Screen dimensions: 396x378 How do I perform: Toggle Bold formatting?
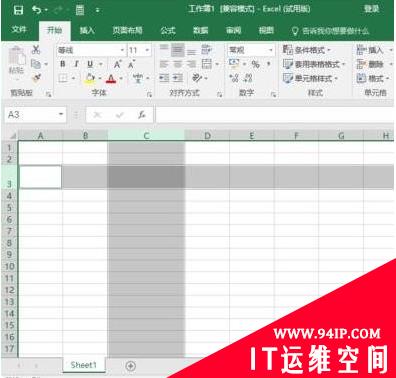click(62, 64)
